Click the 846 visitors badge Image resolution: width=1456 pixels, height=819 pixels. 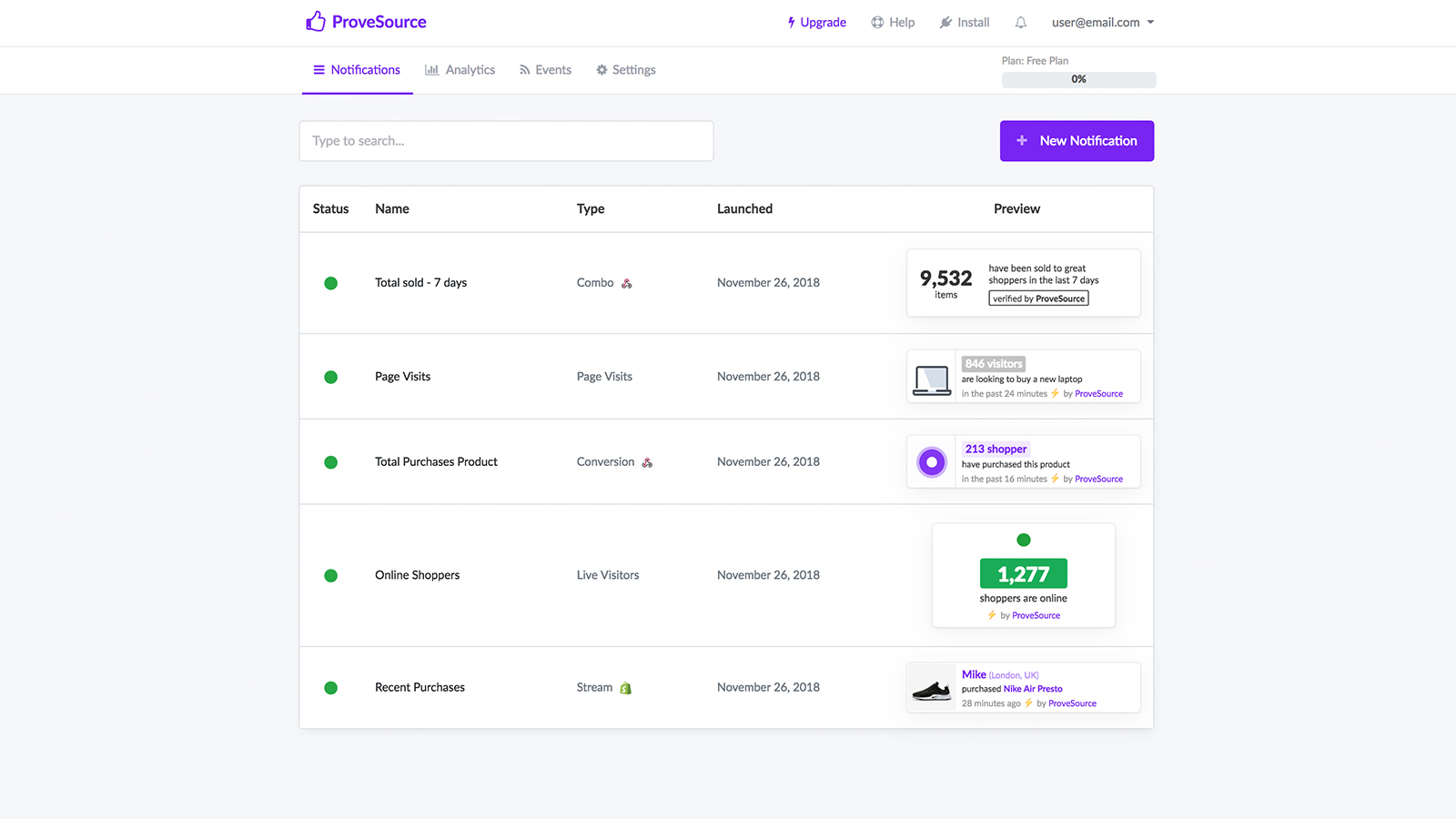pos(994,363)
